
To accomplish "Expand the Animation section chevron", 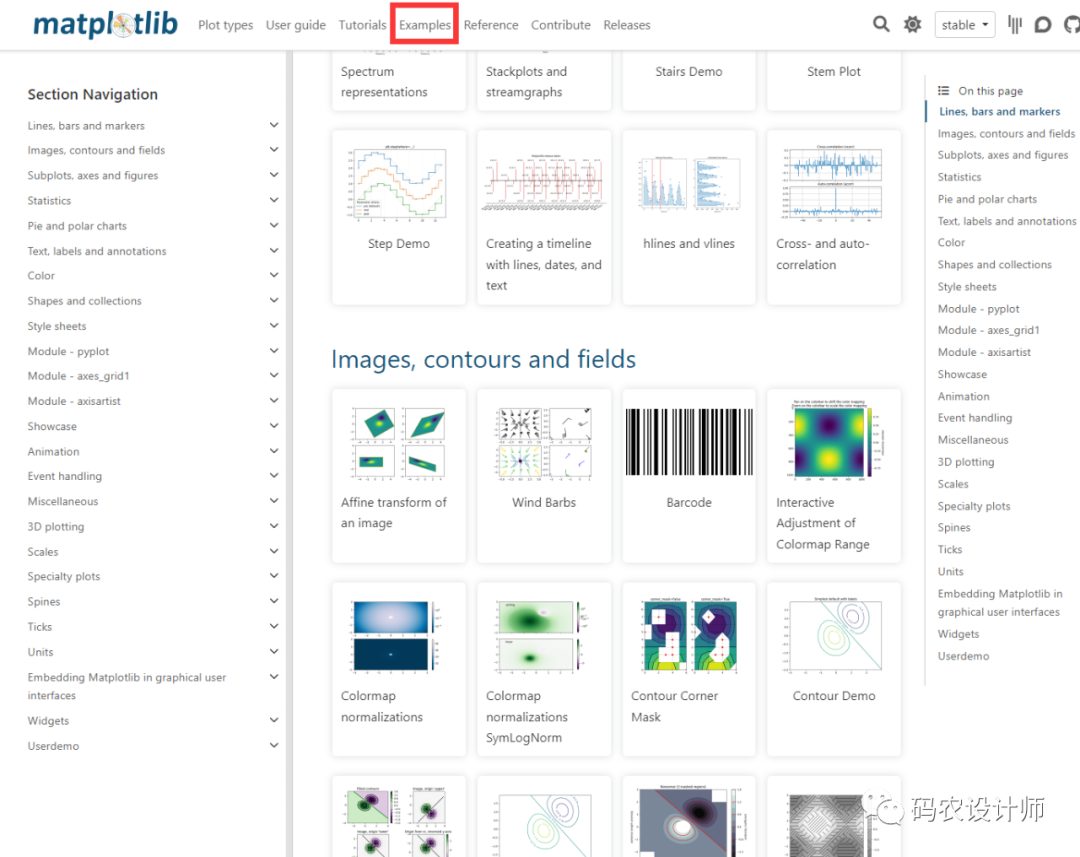I will 274,451.
